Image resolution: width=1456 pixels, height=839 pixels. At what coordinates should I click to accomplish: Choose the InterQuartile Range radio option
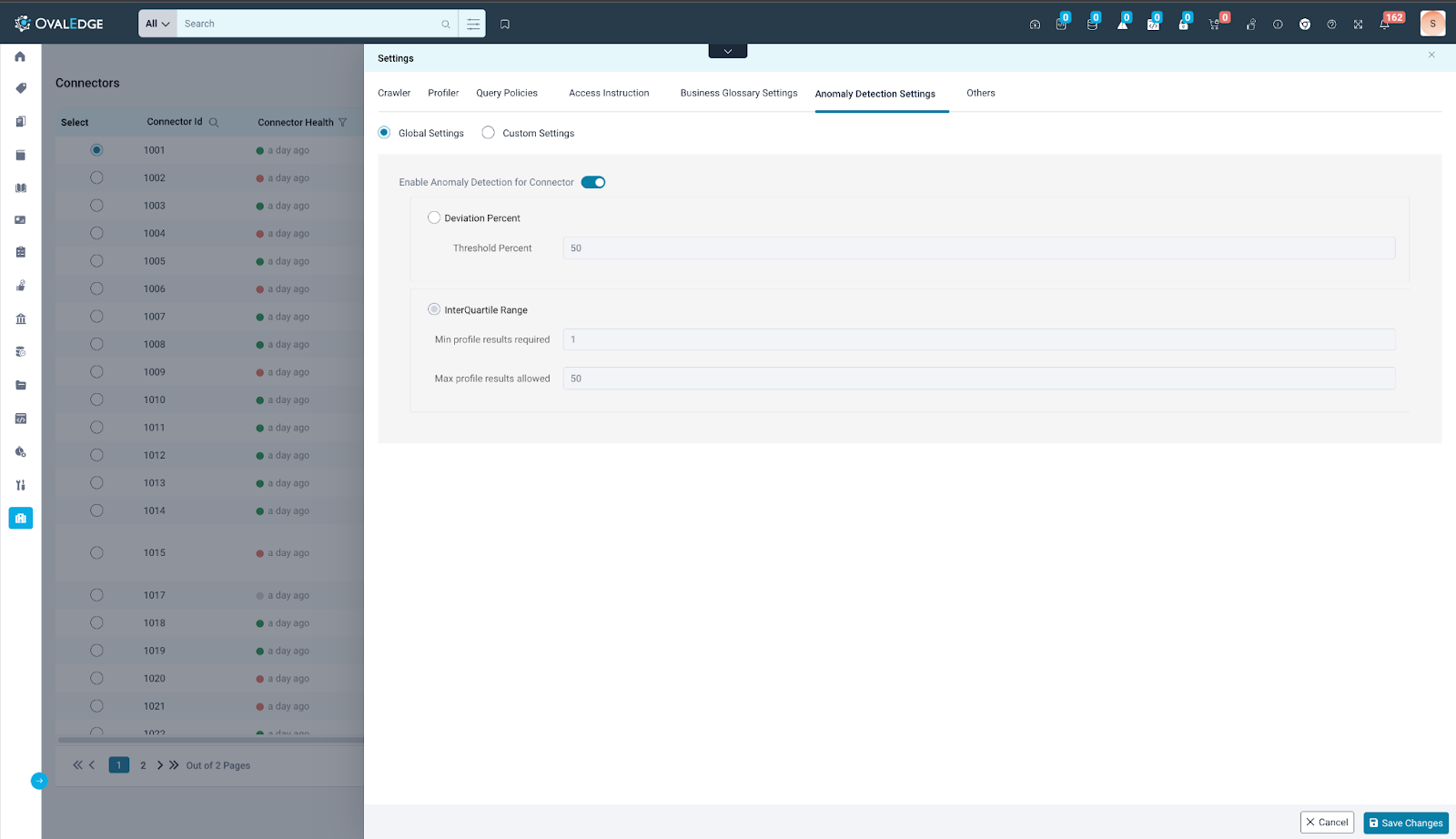434,309
